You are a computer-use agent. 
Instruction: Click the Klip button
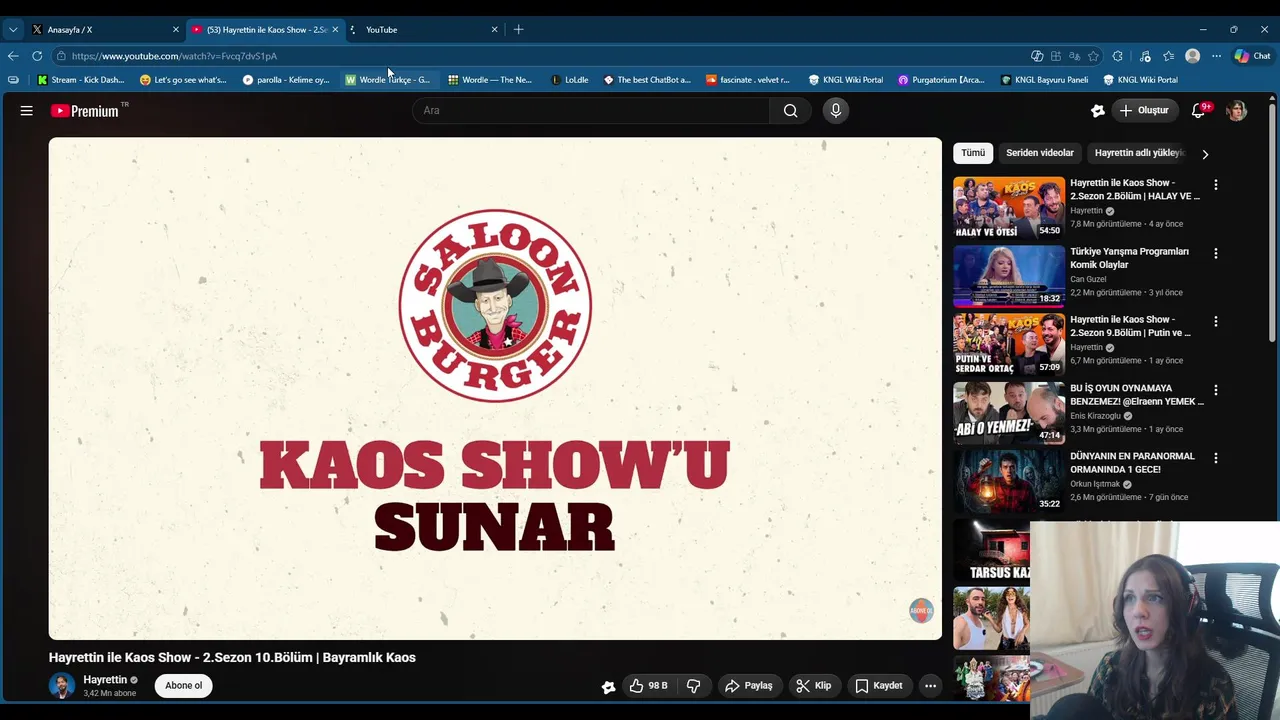[x=813, y=686]
